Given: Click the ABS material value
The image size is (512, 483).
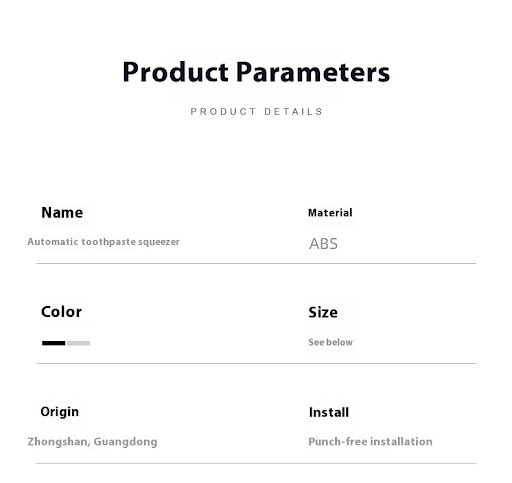Looking at the screenshot, I should point(323,244).
